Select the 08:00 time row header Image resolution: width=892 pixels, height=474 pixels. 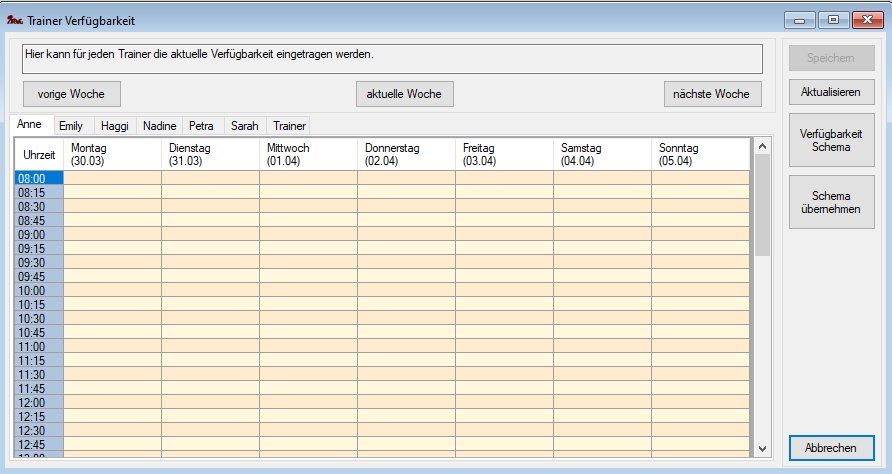tap(39, 178)
